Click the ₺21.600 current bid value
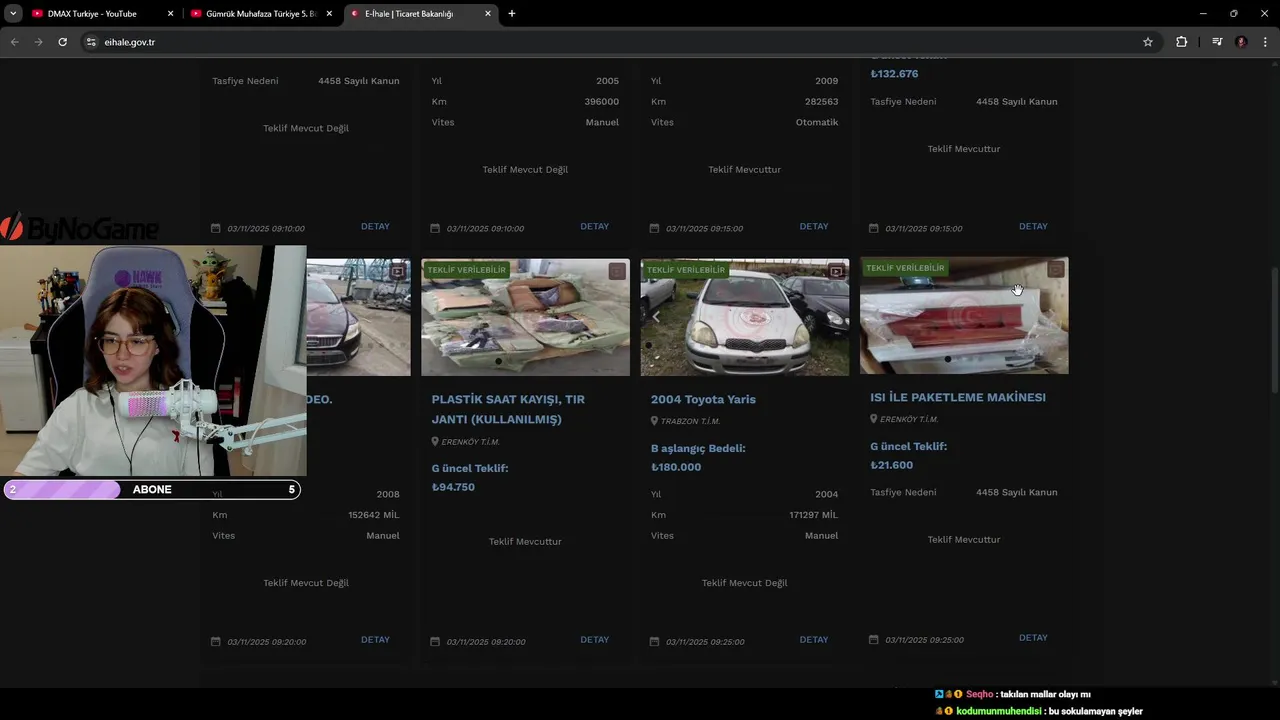 pyautogui.click(x=891, y=465)
